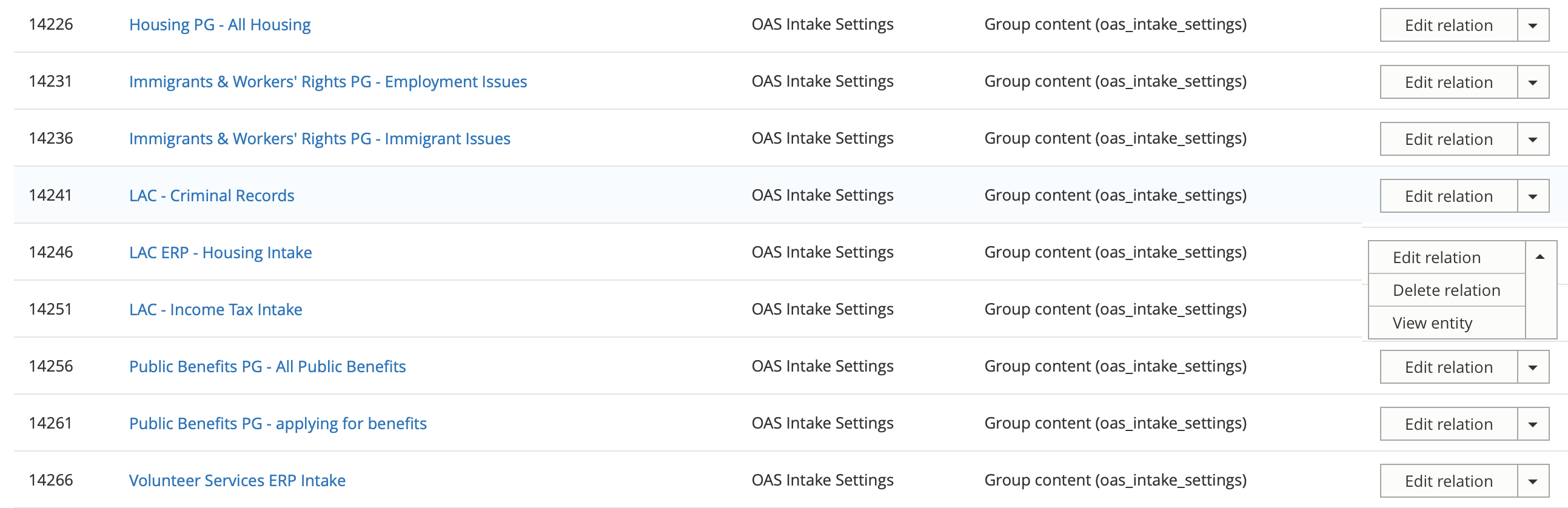Expand dropdown arrow for Volunteer Services ERP row
Viewport: 1568px width, 508px height.
coord(1533,481)
